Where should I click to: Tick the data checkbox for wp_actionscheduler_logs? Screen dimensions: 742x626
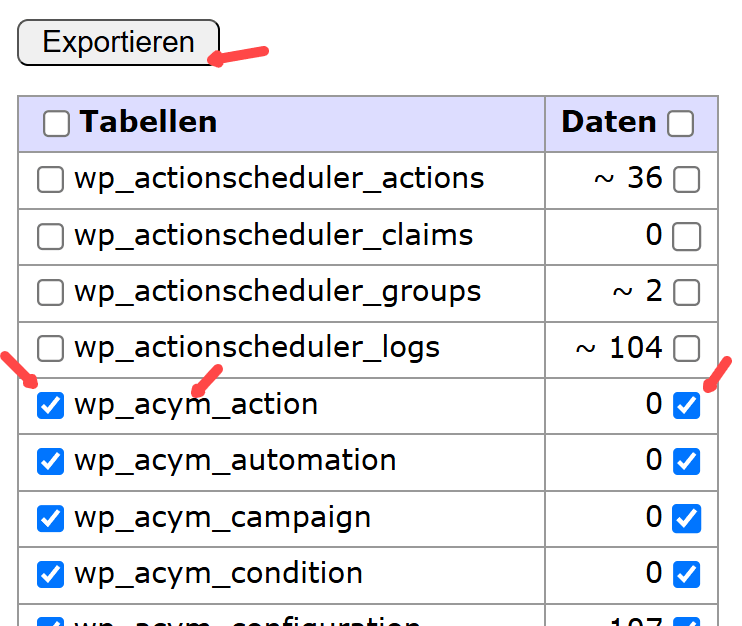pos(686,349)
